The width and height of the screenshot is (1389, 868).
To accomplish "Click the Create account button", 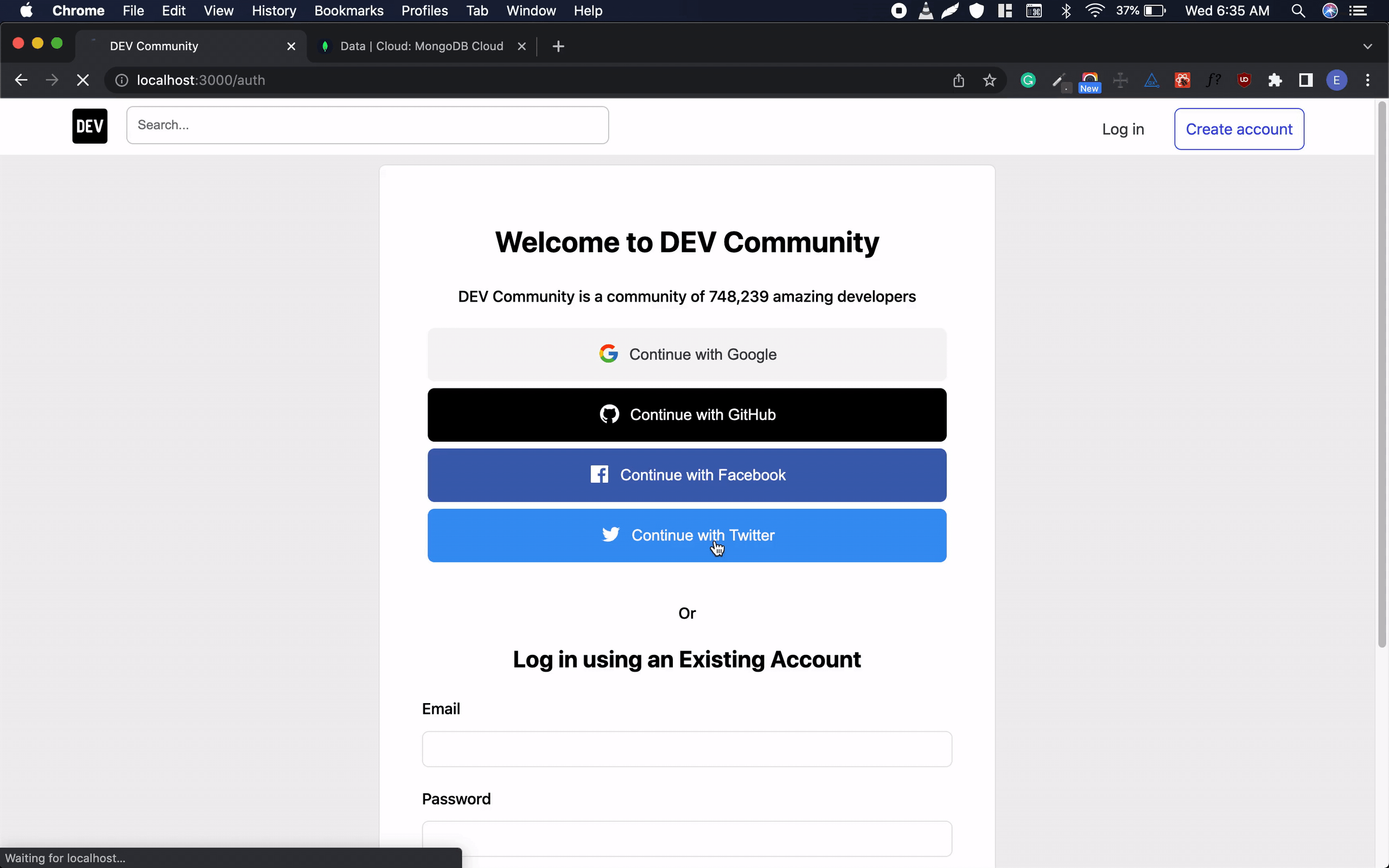I will click(1239, 129).
